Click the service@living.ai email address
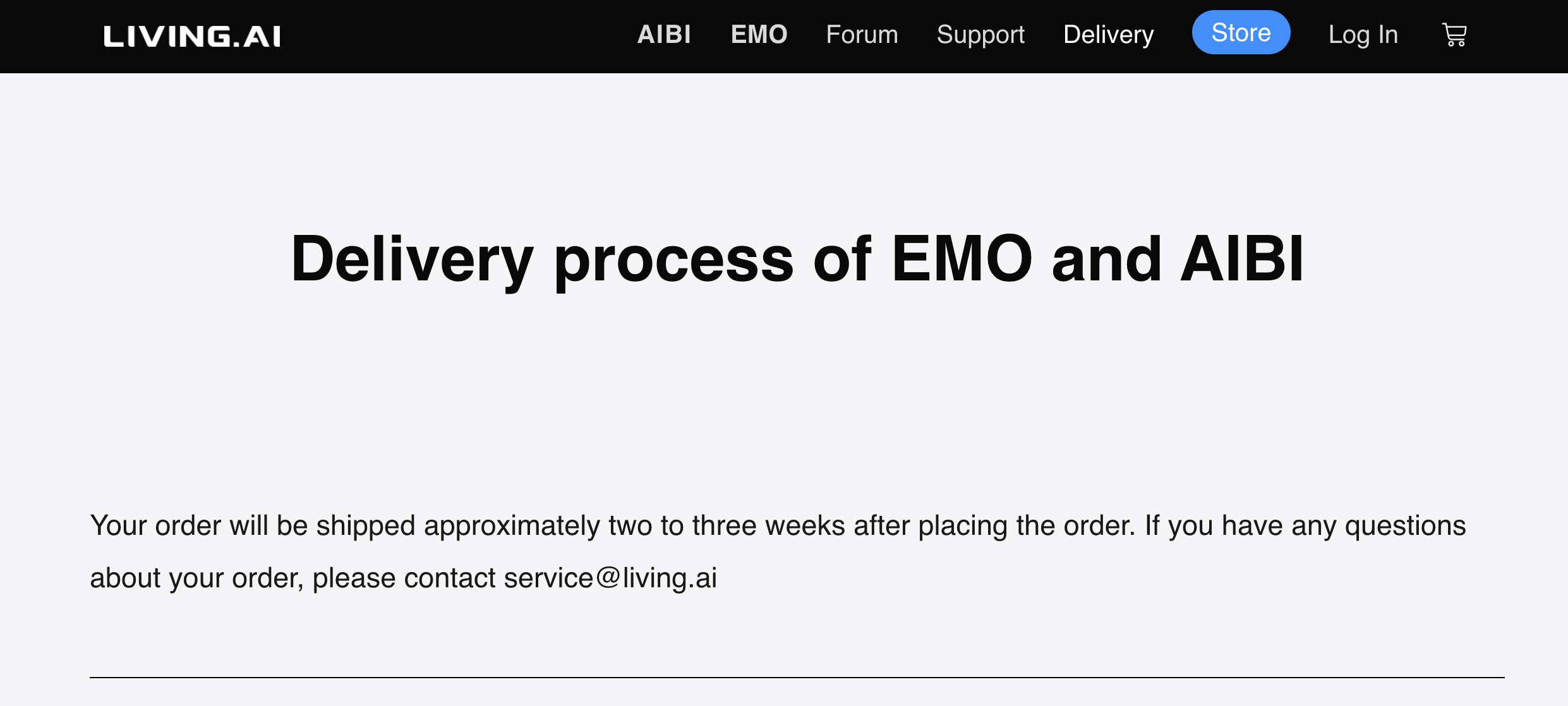The width and height of the screenshot is (1568, 706). [610, 578]
